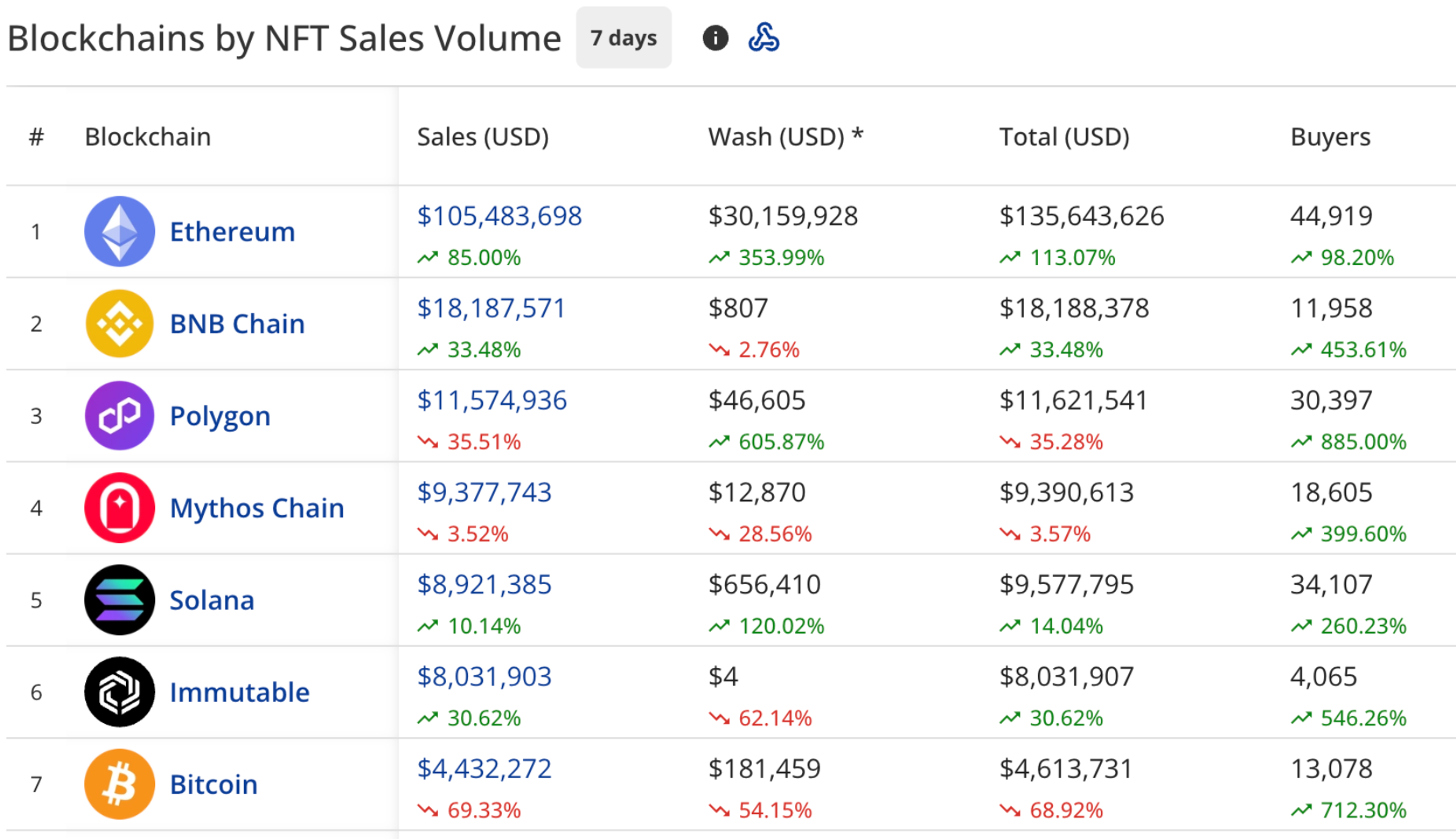Image resolution: width=1456 pixels, height=839 pixels.
Task: Click the Polygon logo icon
Action: click(x=119, y=415)
